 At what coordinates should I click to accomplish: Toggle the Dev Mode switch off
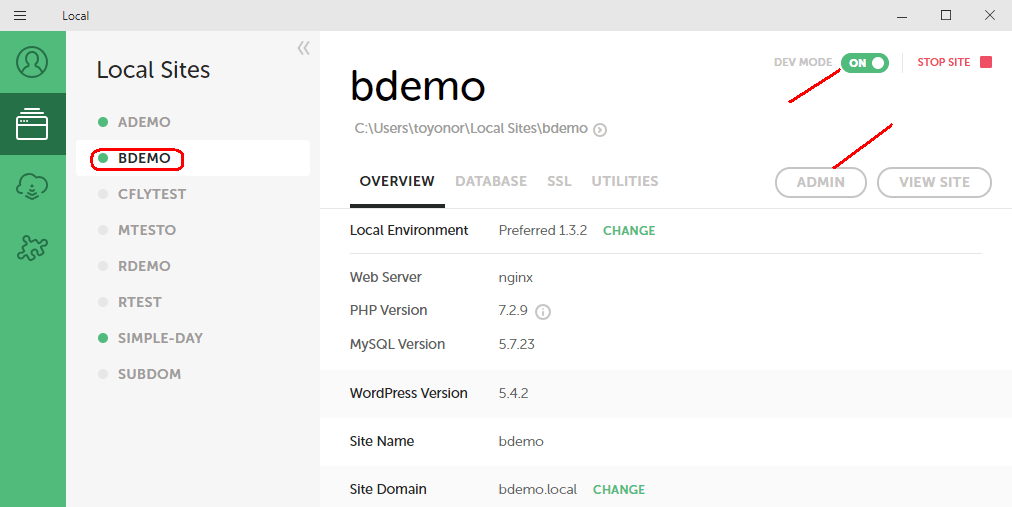point(864,63)
